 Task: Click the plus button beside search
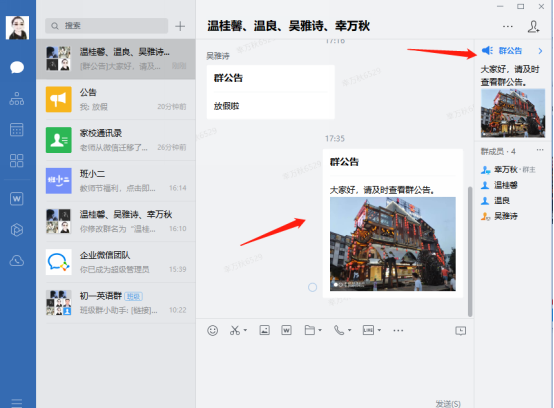pos(180,26)
